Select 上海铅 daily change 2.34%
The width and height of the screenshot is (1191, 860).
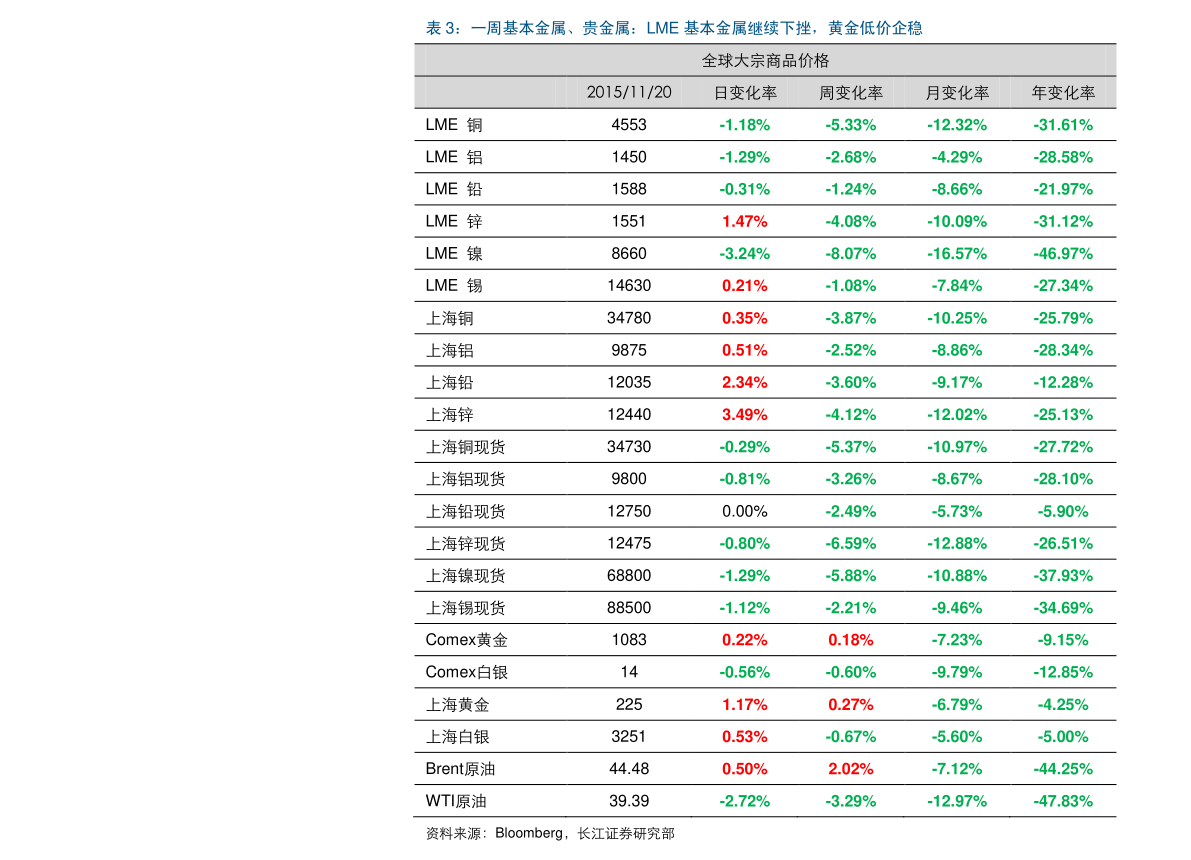click(x=744, y=383)
